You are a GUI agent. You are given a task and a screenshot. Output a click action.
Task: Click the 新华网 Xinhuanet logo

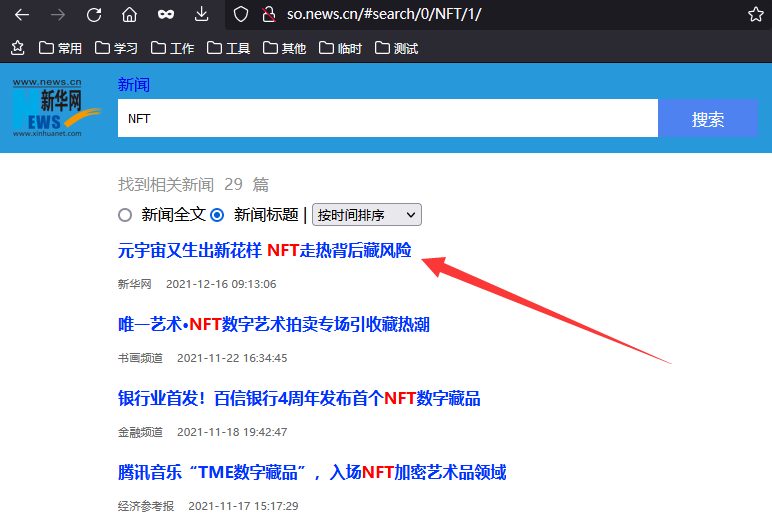(57, 107)
